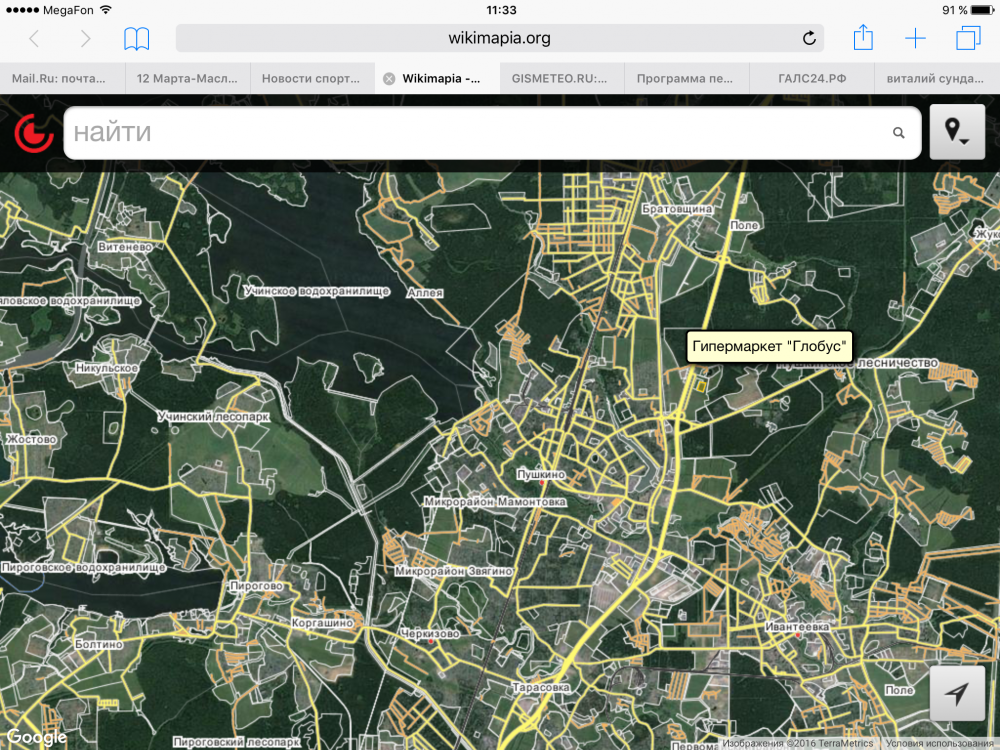Screen dimensions: 1000x750
Task: Tap the wikimapia.org address bar
Action: (x=499, y=39)
